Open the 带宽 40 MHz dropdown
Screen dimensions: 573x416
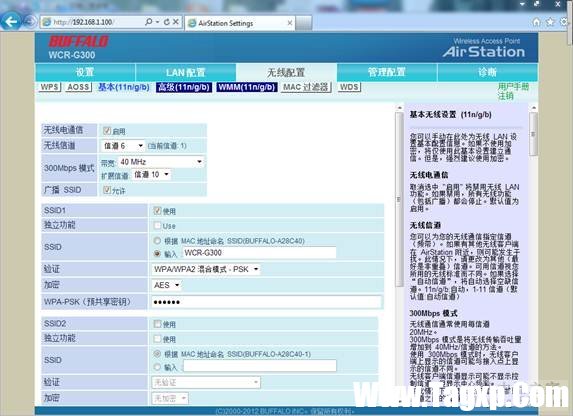click(x=160, y=162)
